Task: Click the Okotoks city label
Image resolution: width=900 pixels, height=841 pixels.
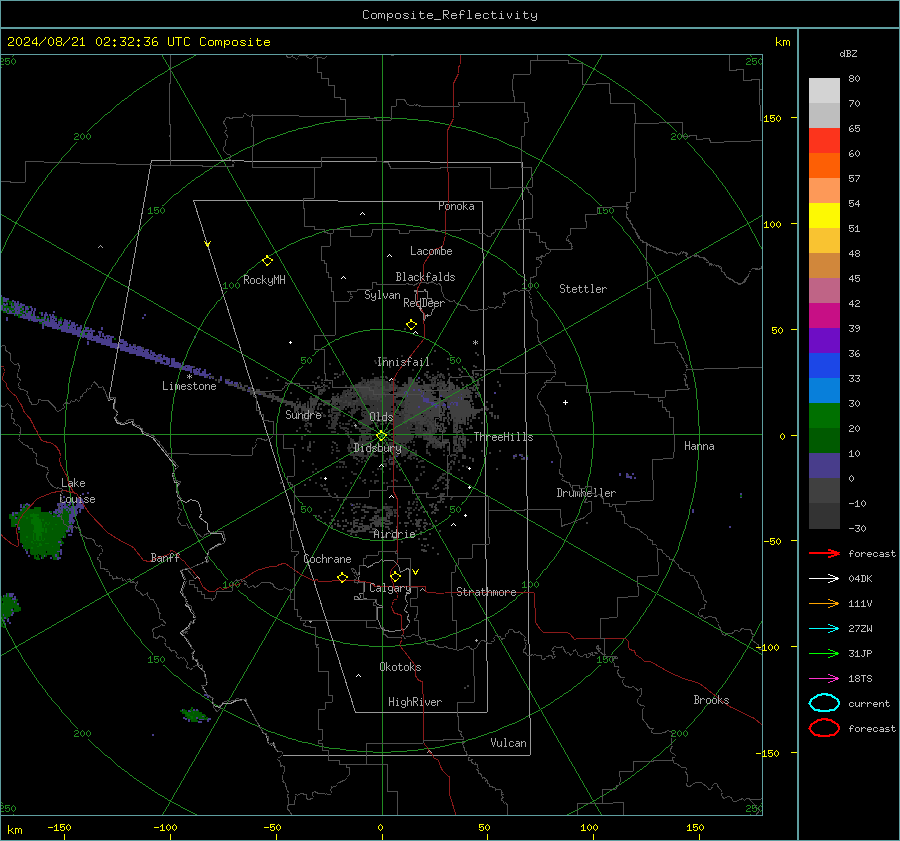Action: 400,667
